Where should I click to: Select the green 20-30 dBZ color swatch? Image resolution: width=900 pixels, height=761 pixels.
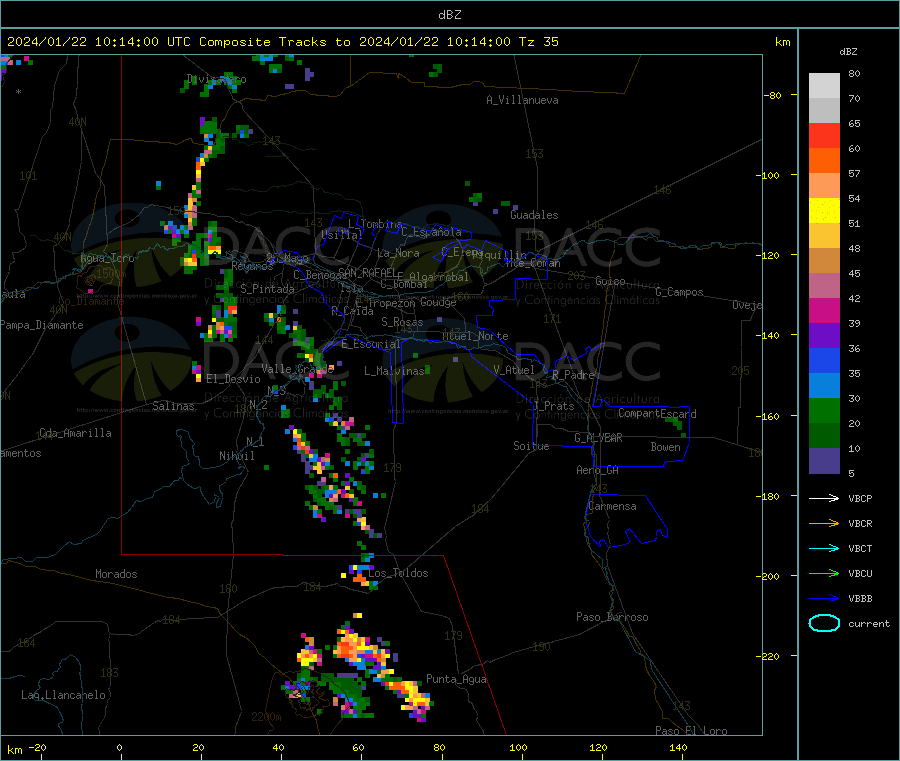(x=824, y=411)
